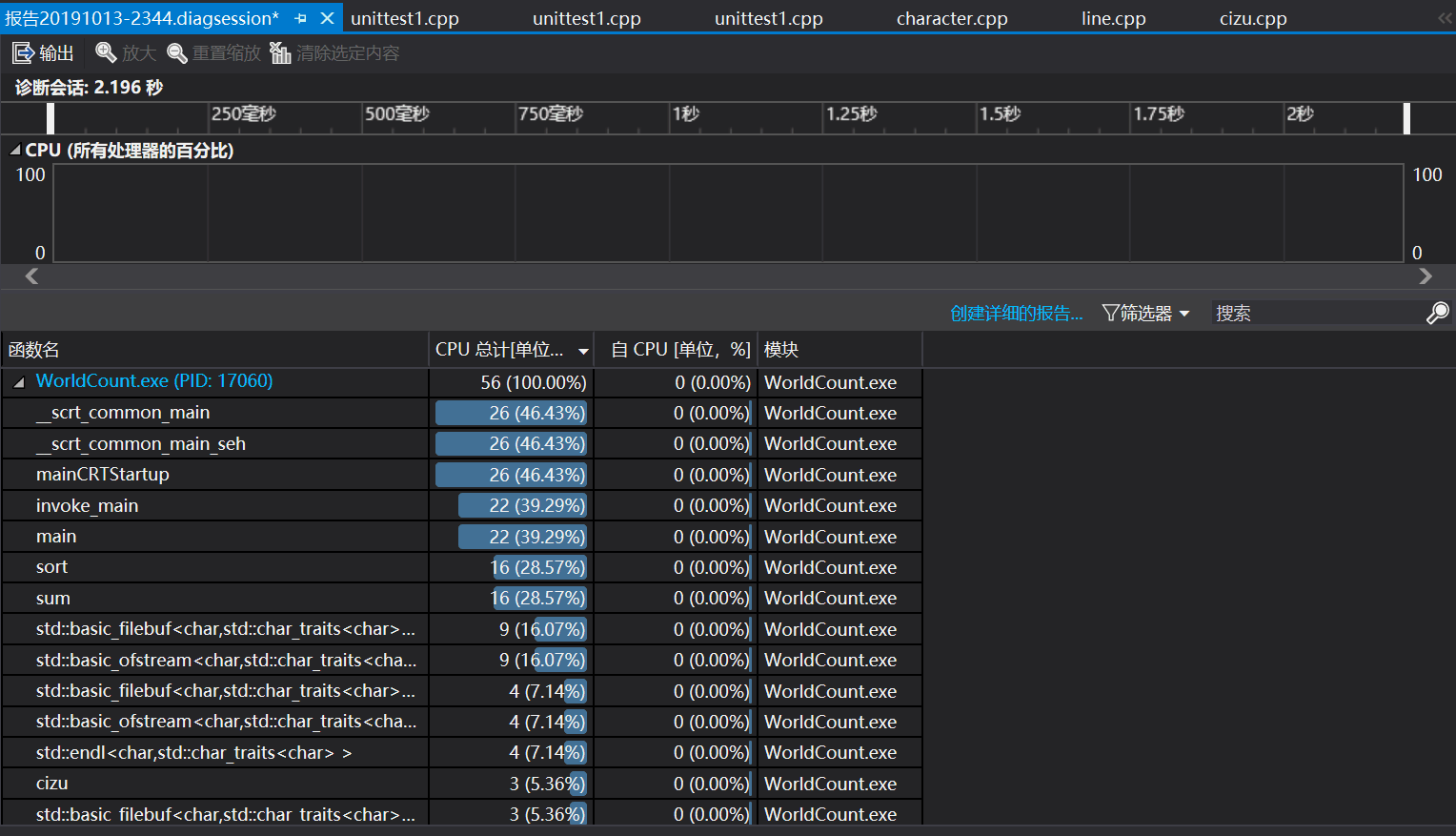Click the Output (输出) export icon
This screenshot has height=836, width=1456.
click(x=23, y=53)
